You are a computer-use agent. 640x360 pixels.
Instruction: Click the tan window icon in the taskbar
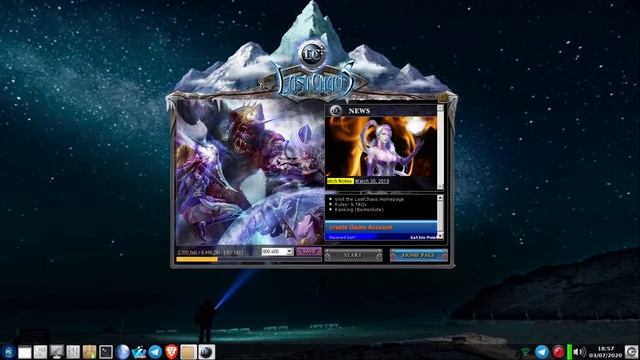[189, 352]
